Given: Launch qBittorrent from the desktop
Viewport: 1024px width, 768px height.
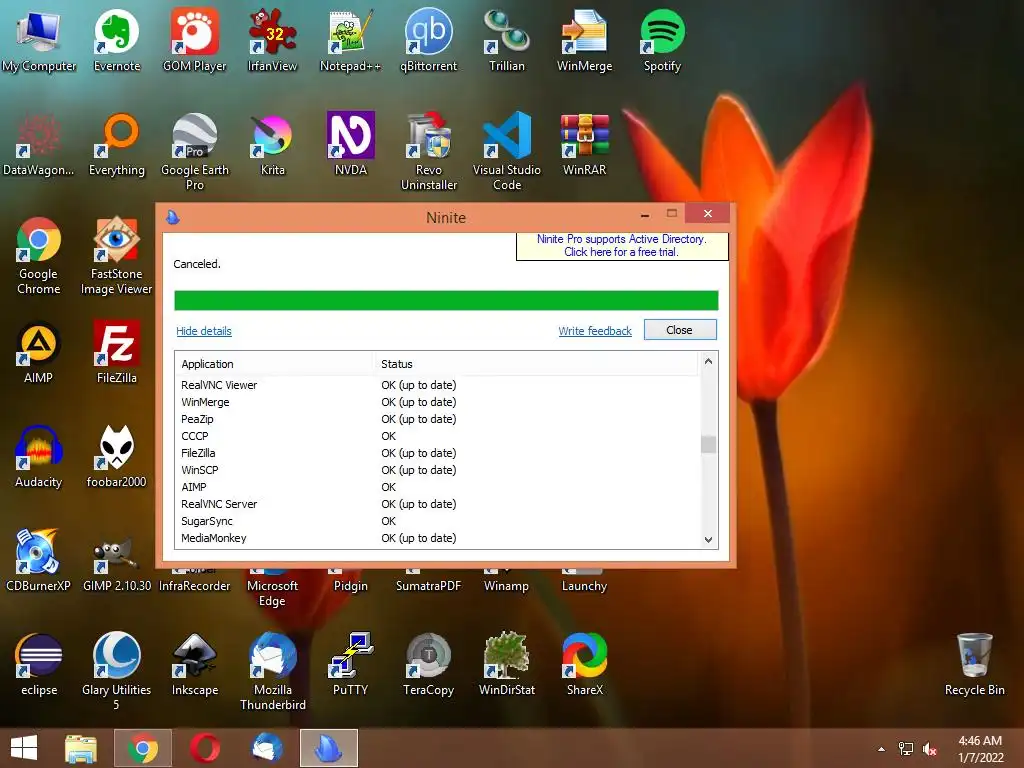Looking at the screenshot, I should (x=428, y=39).
